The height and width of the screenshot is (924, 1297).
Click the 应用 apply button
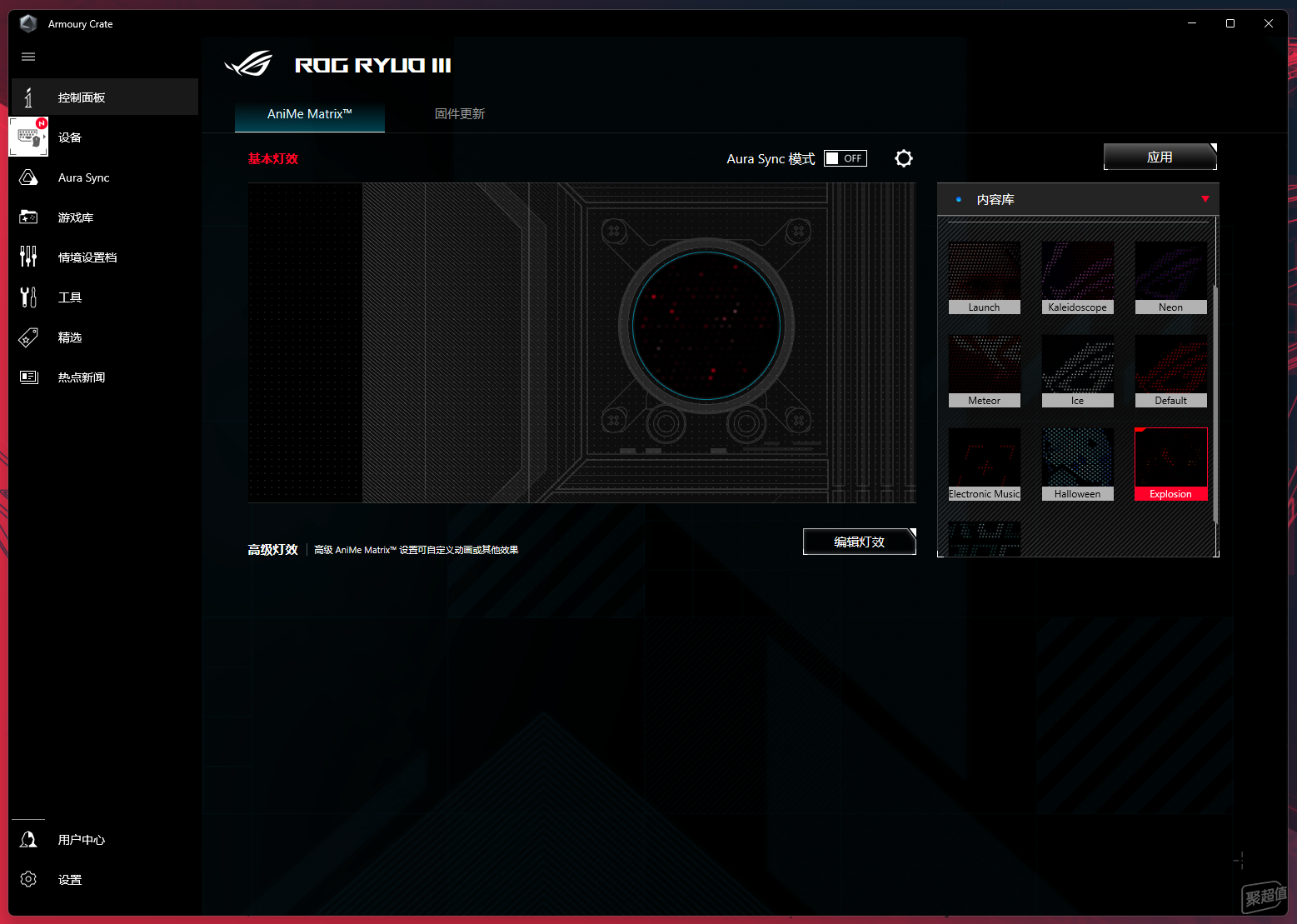pyautogui.click(x=1160, y=157)
